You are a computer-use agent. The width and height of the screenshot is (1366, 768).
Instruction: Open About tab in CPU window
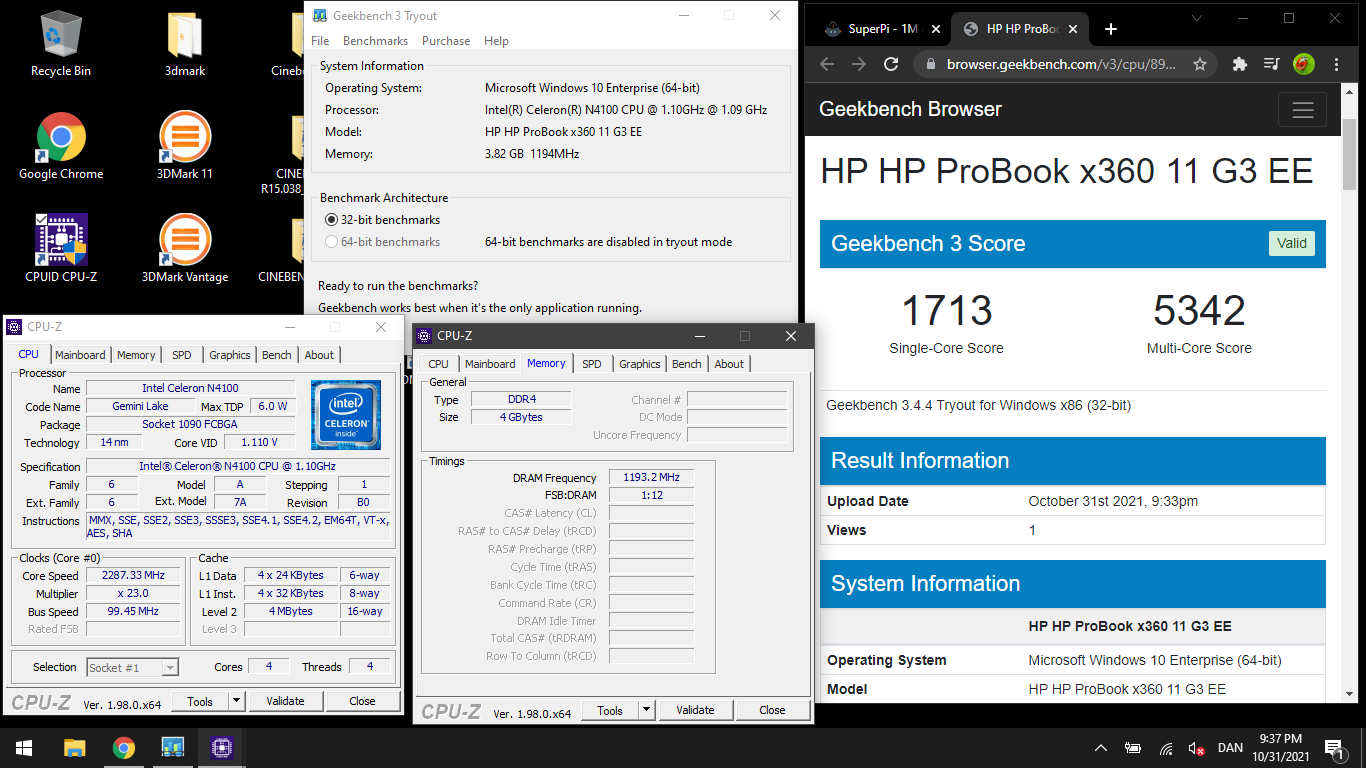coord(319,355)
